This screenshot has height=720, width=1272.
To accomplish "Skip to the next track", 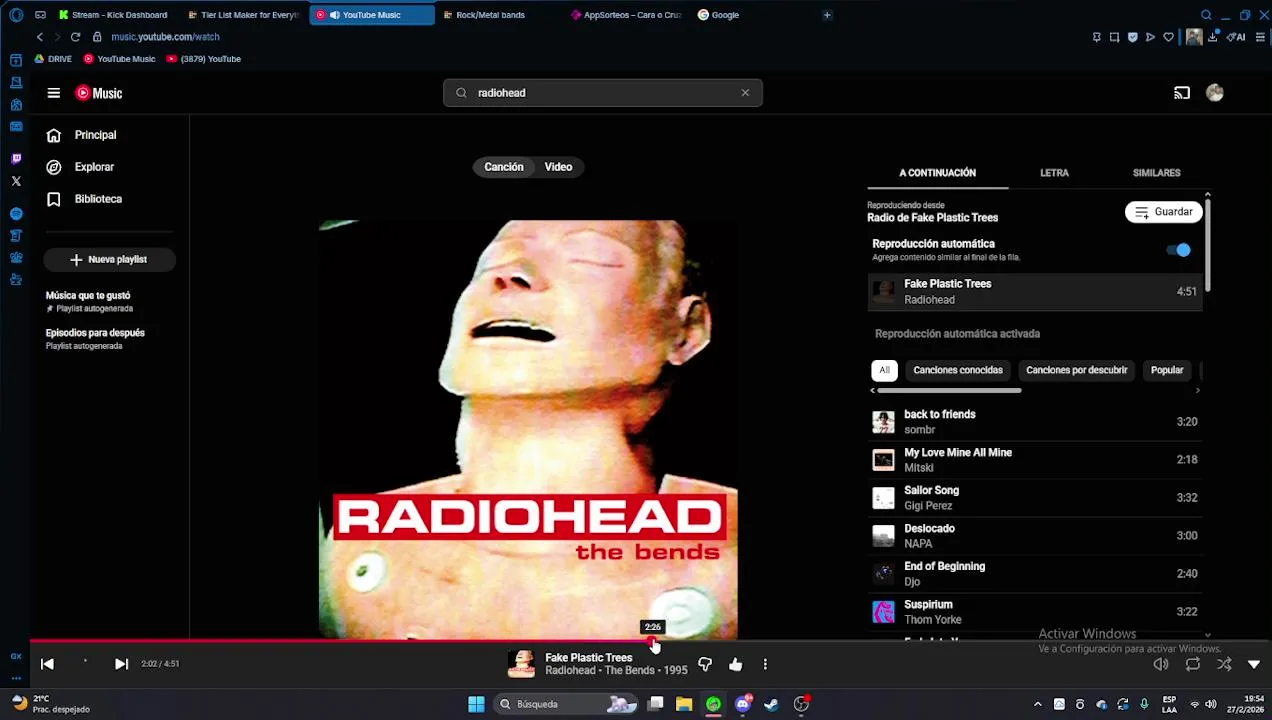I will [x=121, y=664].
